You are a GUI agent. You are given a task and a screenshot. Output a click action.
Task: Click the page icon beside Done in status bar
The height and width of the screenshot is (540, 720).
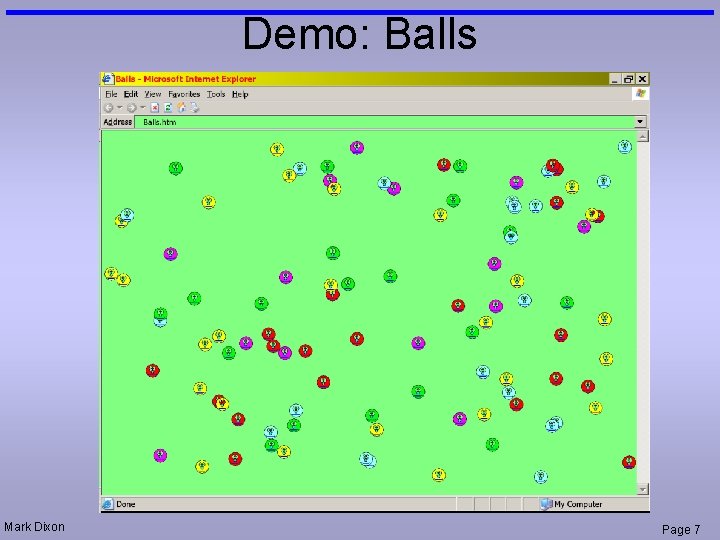point(107,504)
